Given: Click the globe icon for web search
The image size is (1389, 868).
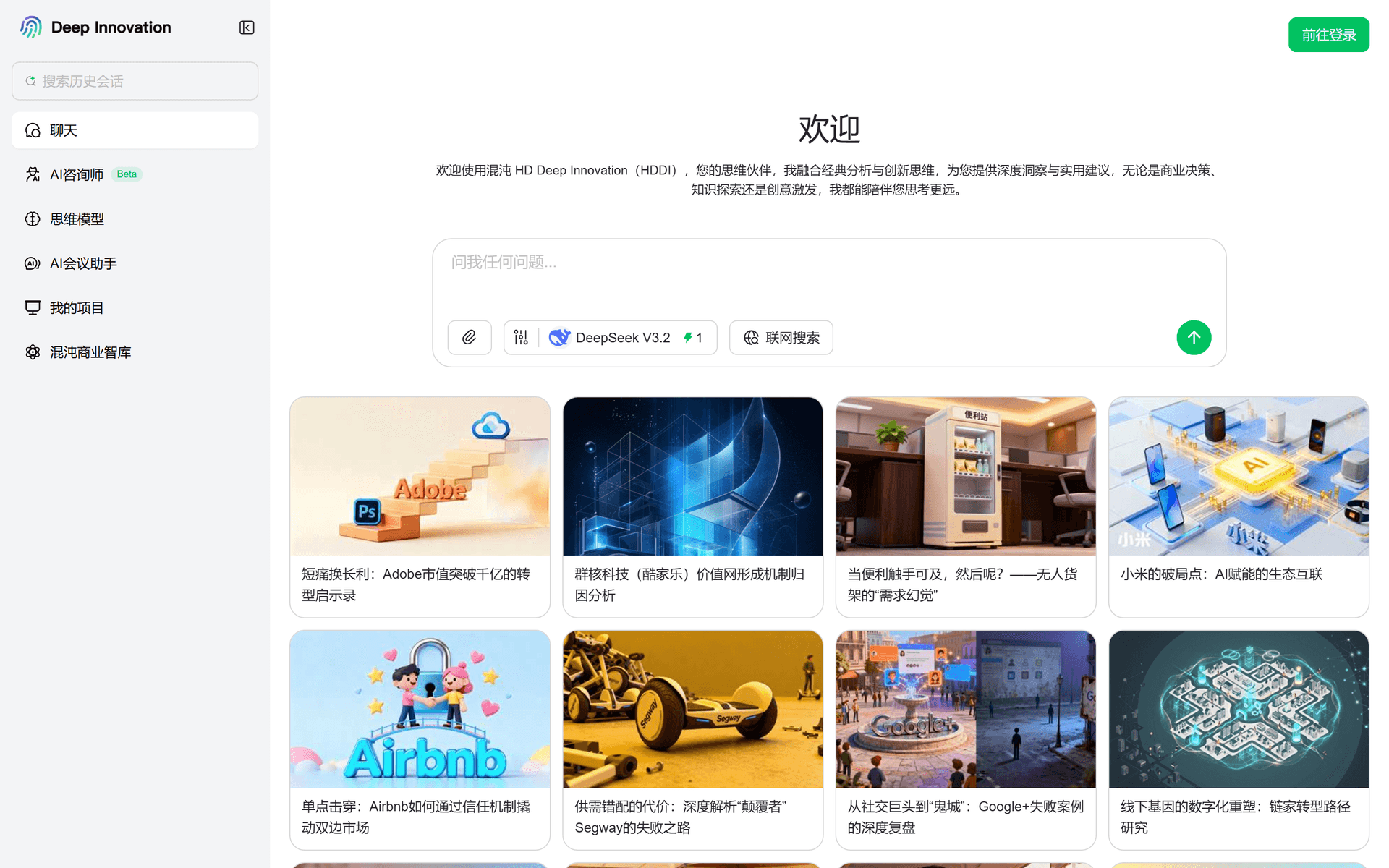Looking at the screenshot, I should [752, 338].
